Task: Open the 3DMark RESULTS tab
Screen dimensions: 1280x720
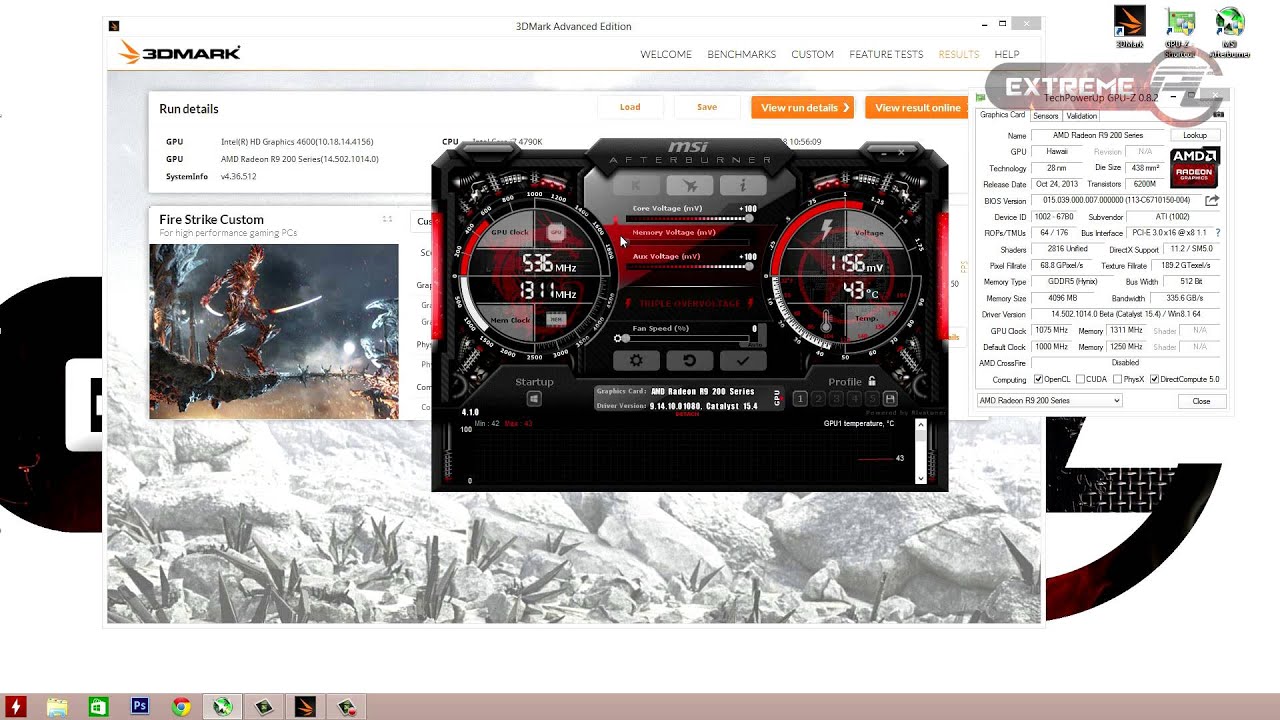Action: pos(958,54)
